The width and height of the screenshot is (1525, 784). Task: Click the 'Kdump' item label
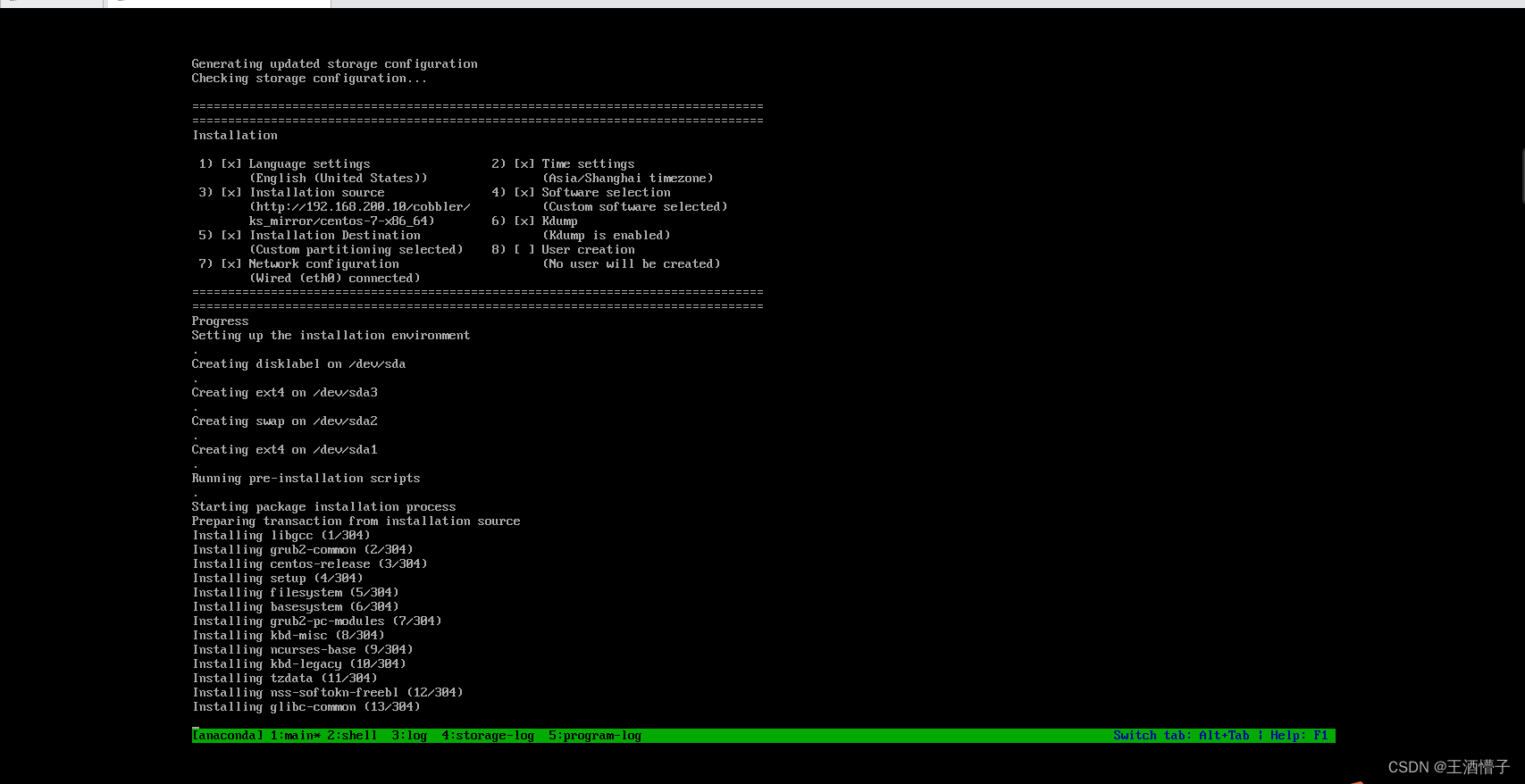click(559, 221)
